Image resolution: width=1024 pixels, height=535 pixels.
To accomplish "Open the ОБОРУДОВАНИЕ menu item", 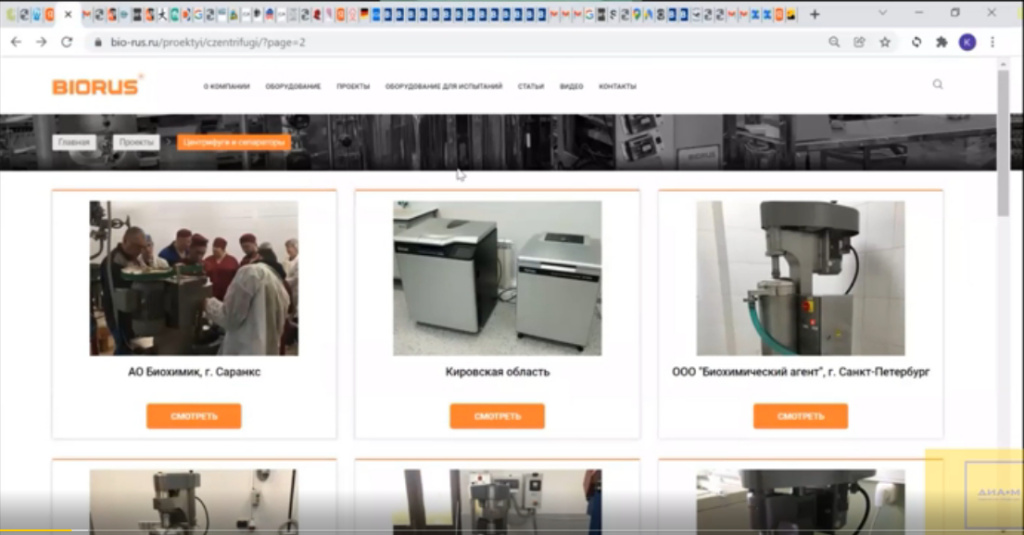I will click(x=293, y=87).
